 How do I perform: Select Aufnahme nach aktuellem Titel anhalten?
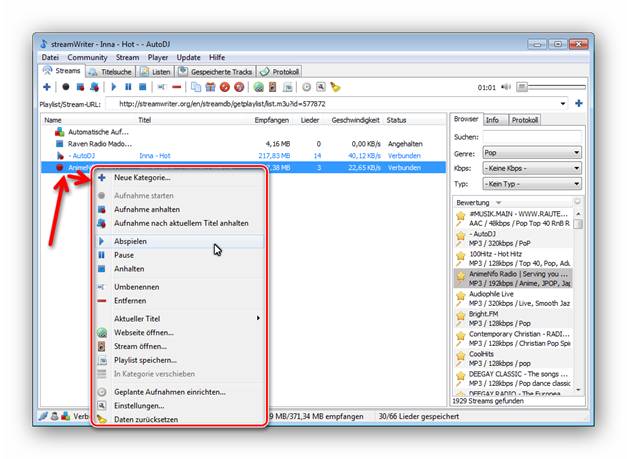click(x=181, y=223)
